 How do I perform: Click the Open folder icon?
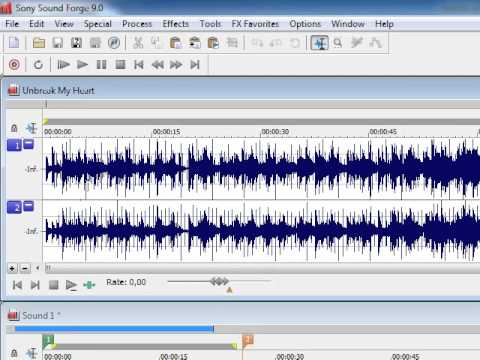39,43
